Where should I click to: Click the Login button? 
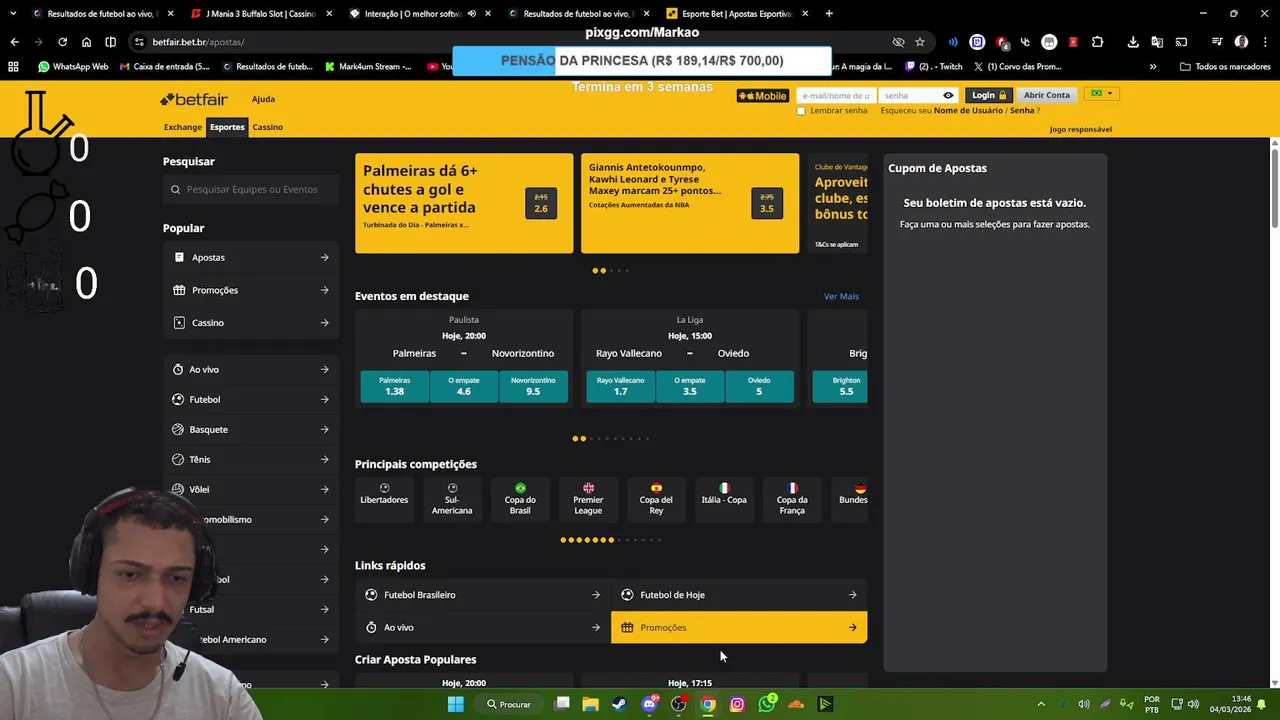click(989, 95)
